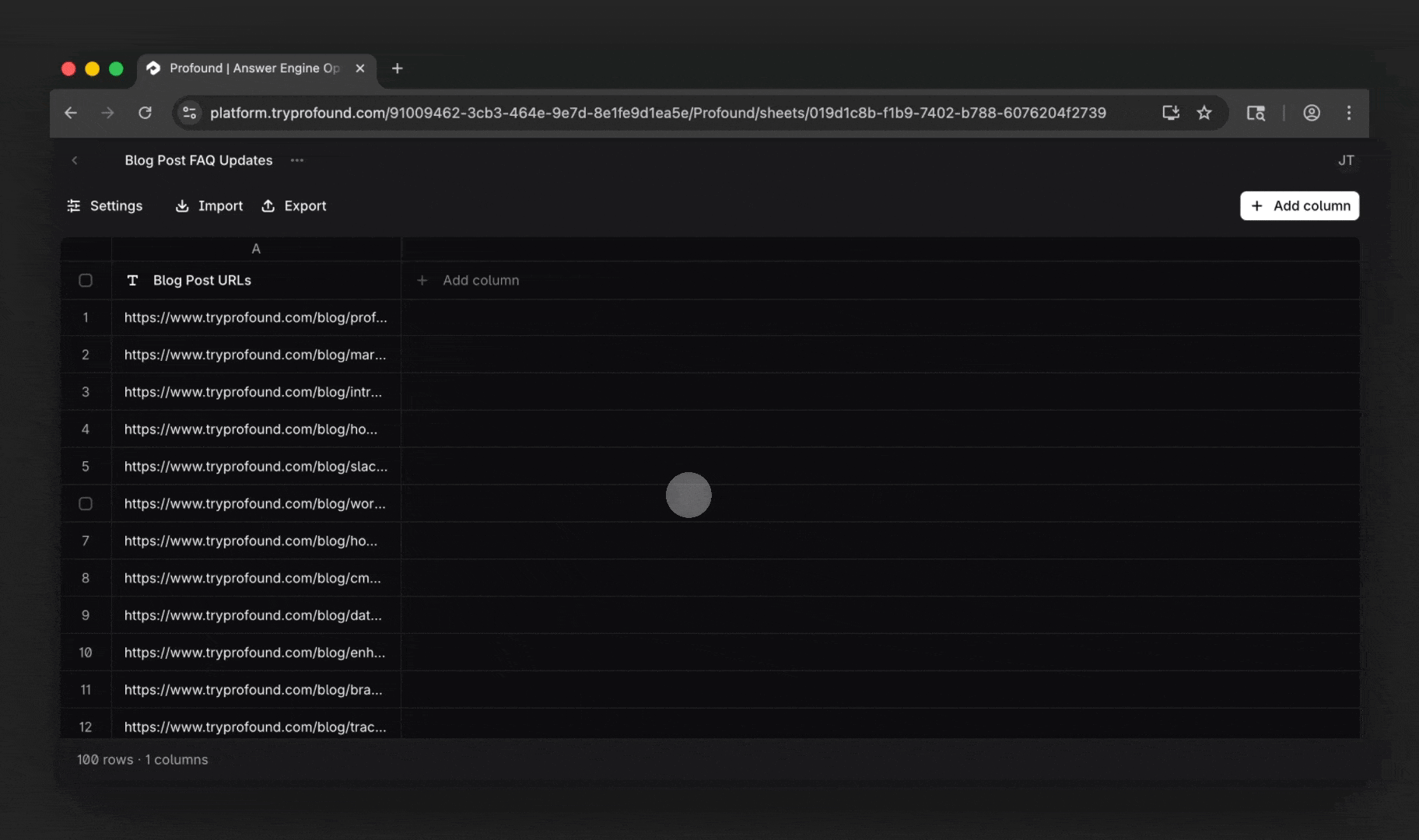This screenshot has width=1419, height=840.
Task: Select the row 7 blog/ho... cell
Action: click(x=256, y=541)
